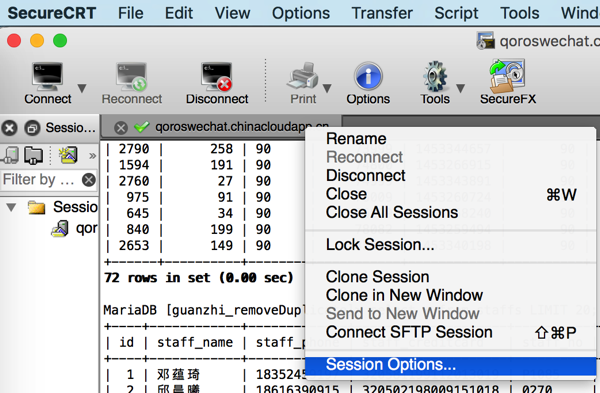
Task: Clear the session filter field
Action: pyautogui.click(x=89, y=179)
